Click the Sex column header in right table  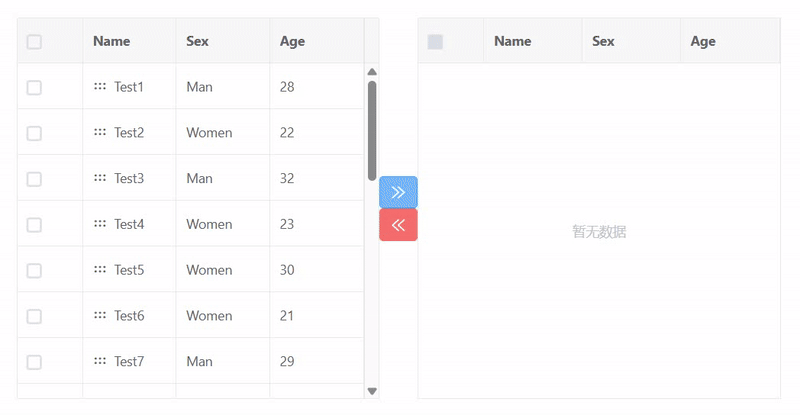click(603, 41)
